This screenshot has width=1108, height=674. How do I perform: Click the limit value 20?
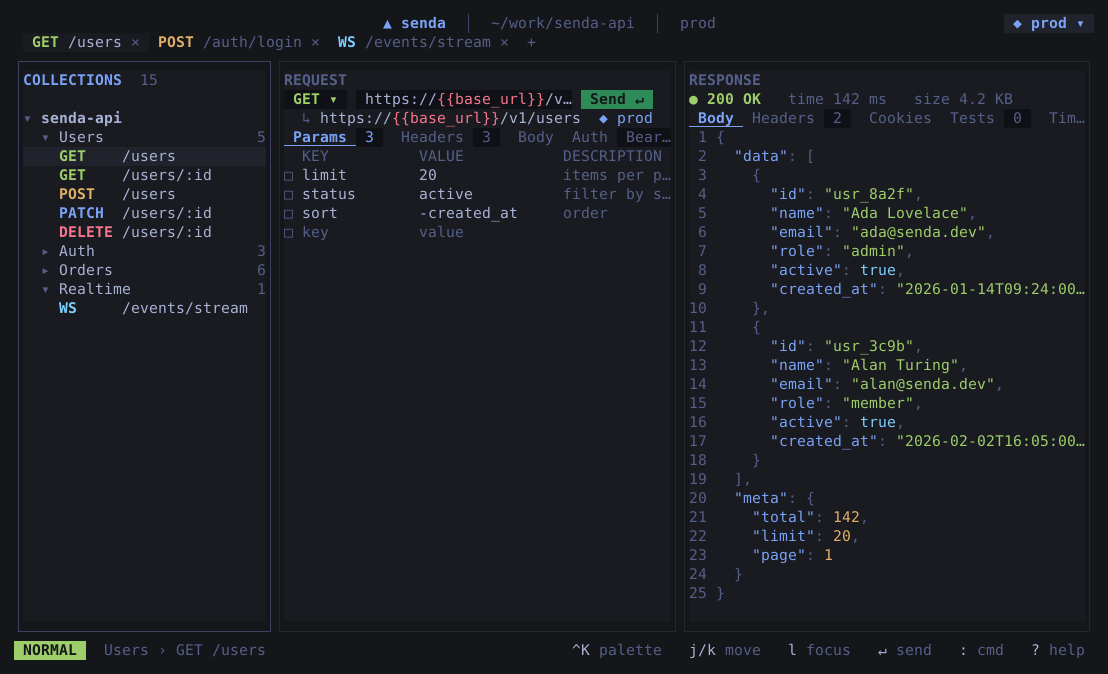(x=428, y=175)
